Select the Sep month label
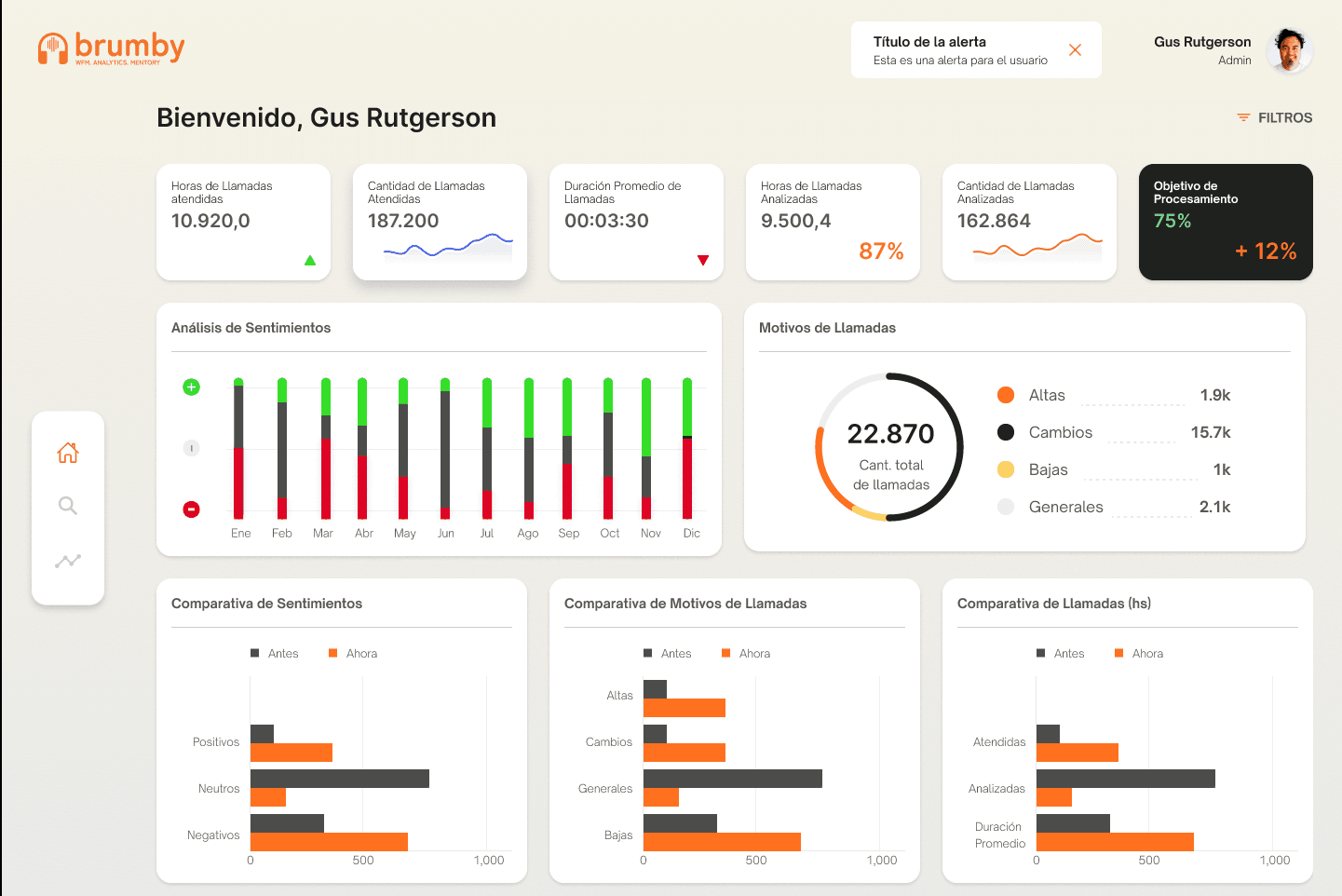Image resolution: width=1342 pixels, height=896 pixels. tap(568, 533)
